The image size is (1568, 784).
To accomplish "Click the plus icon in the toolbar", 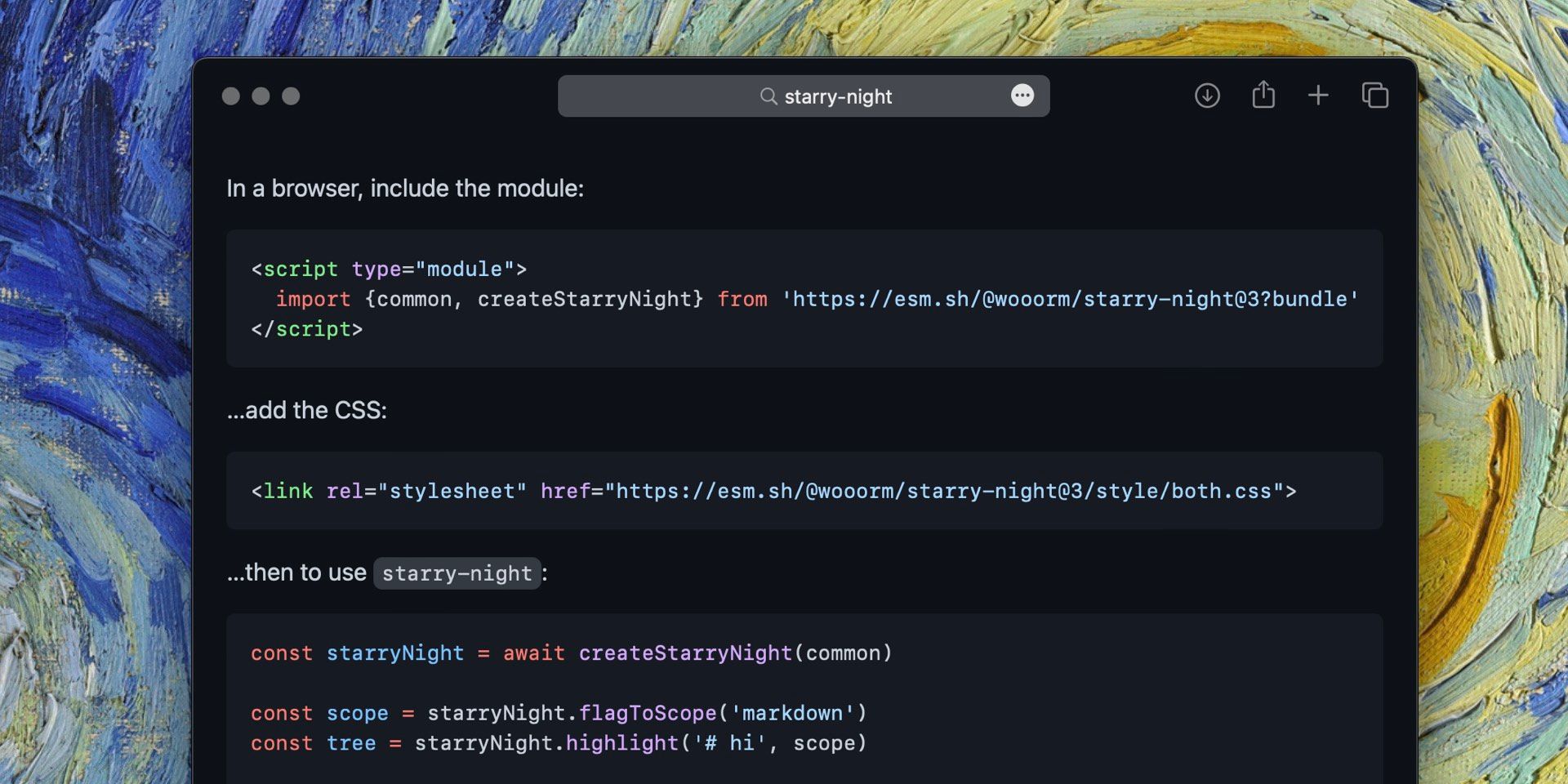I will 1318,96.
